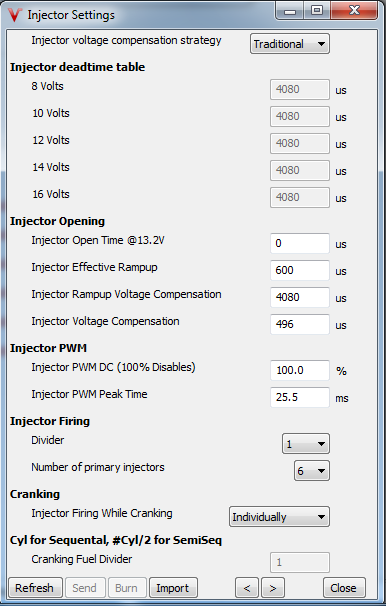Open the Injector Firing While Cranking dropdown
Image resolution: width=386 pixels, height=606 pixels.
279,517
